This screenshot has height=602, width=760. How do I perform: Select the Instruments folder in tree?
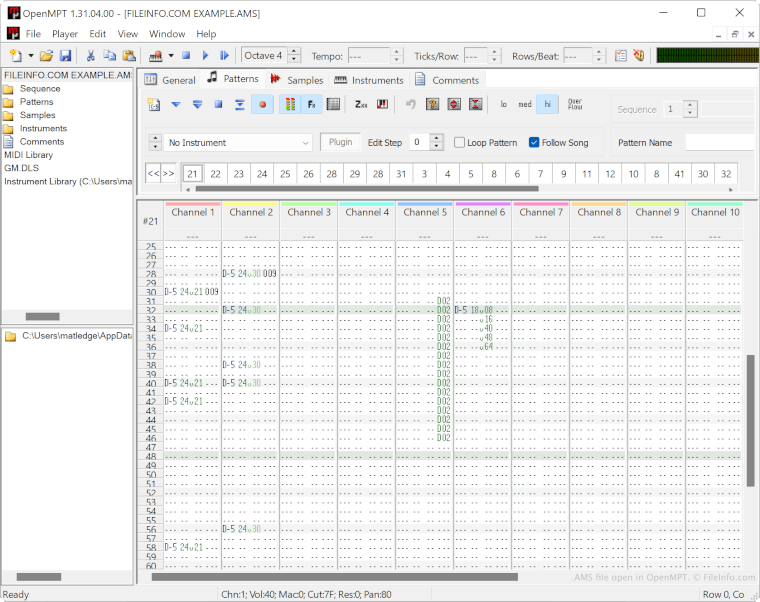coord(43,128)
